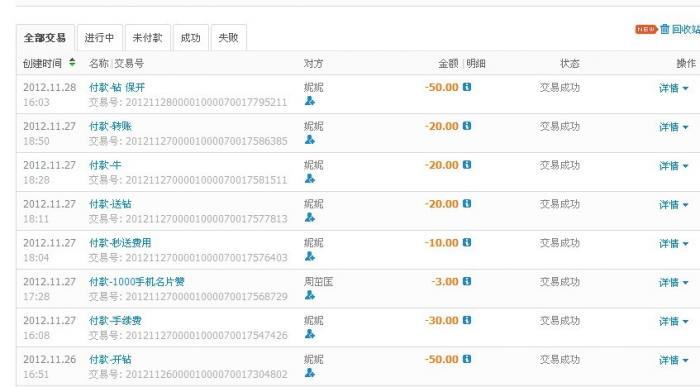Screen dimensions: 700x387
Task: Switch to the 成功 tab
Action: click(x=191, y=38)
